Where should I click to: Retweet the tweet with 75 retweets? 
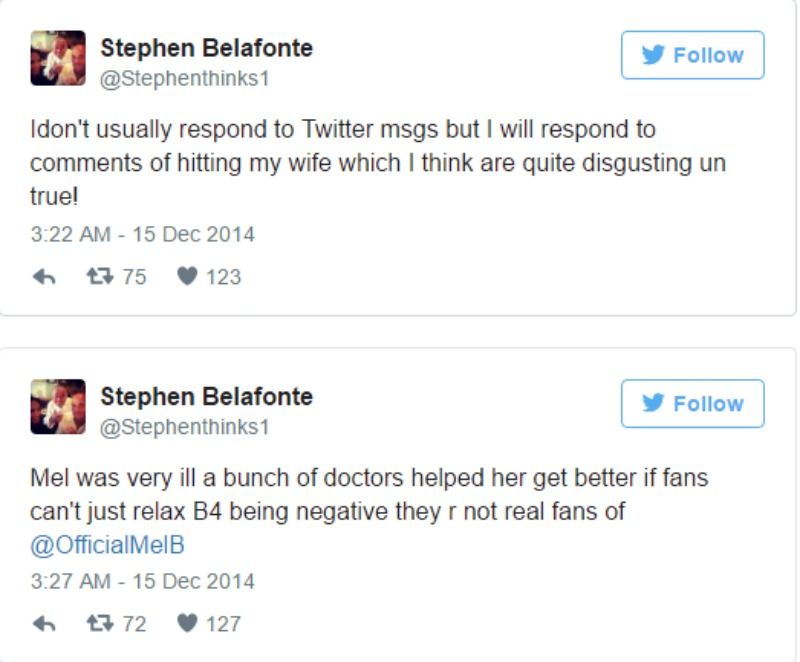(99, 277)
